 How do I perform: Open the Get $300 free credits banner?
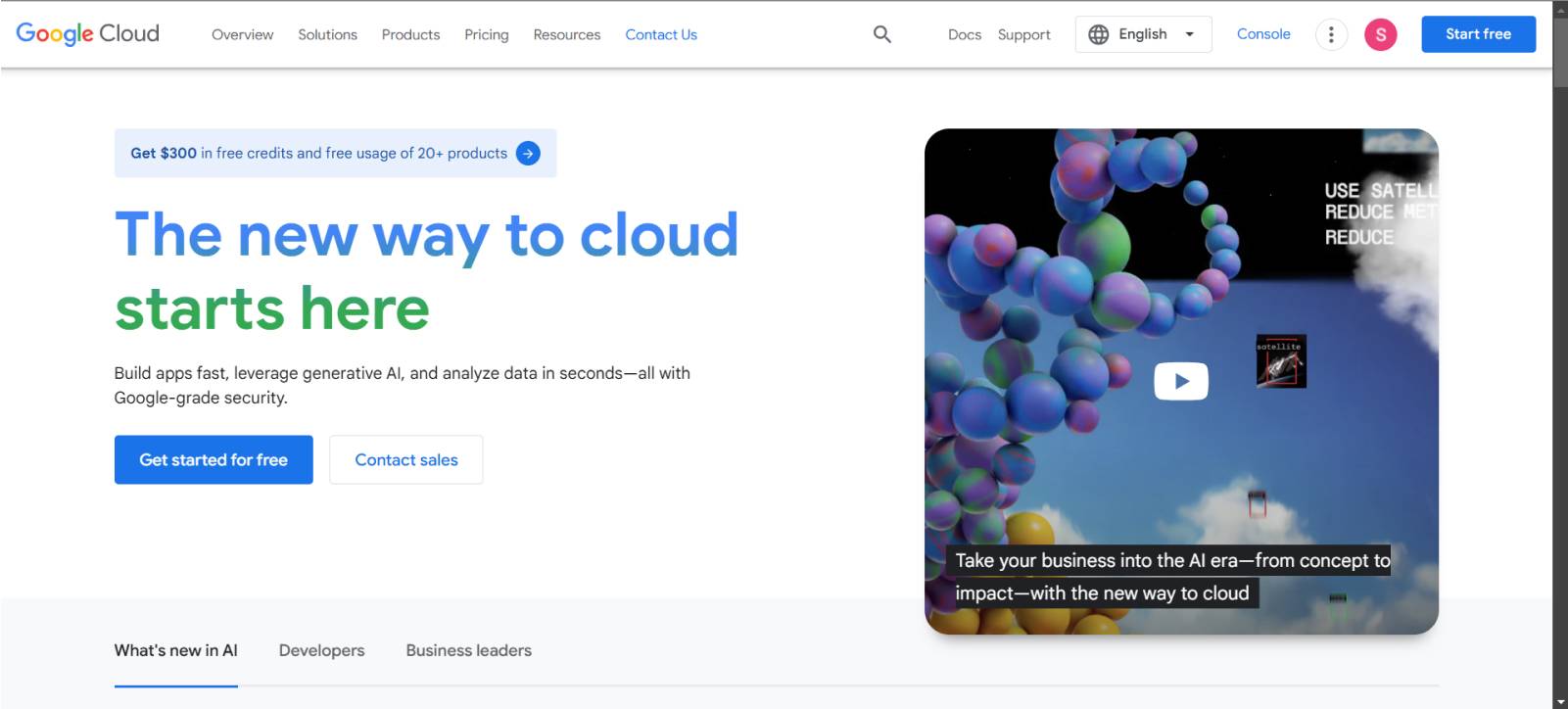point(335,153)
